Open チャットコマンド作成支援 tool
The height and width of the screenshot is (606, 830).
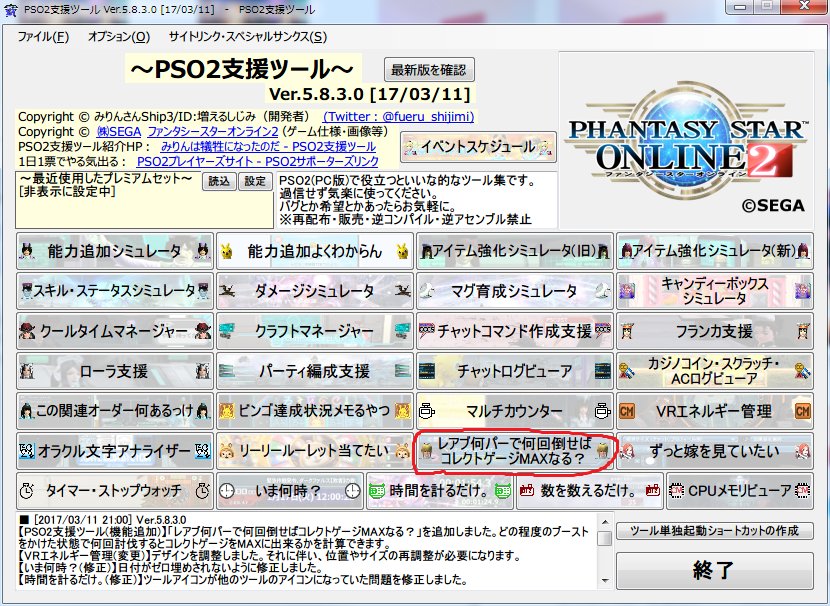(515, 331)
